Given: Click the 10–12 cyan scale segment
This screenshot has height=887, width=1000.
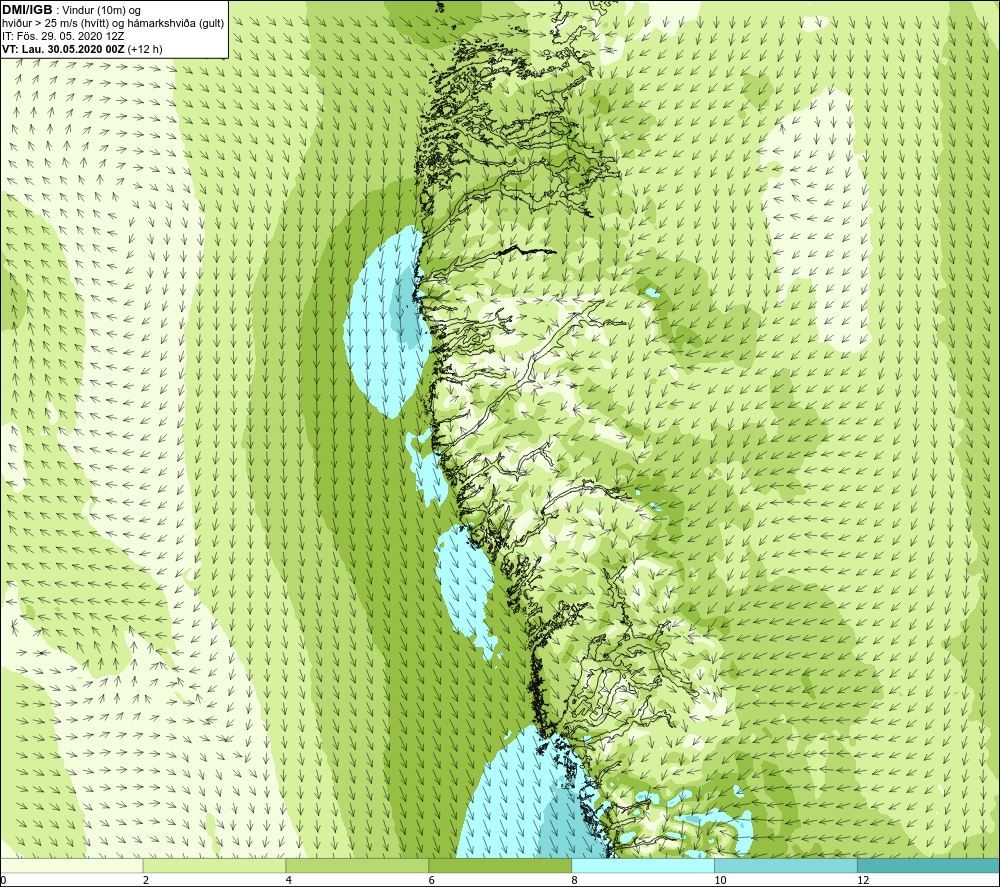Looking at the screenshot, I should pyautogui.click(x=786, y=865).
